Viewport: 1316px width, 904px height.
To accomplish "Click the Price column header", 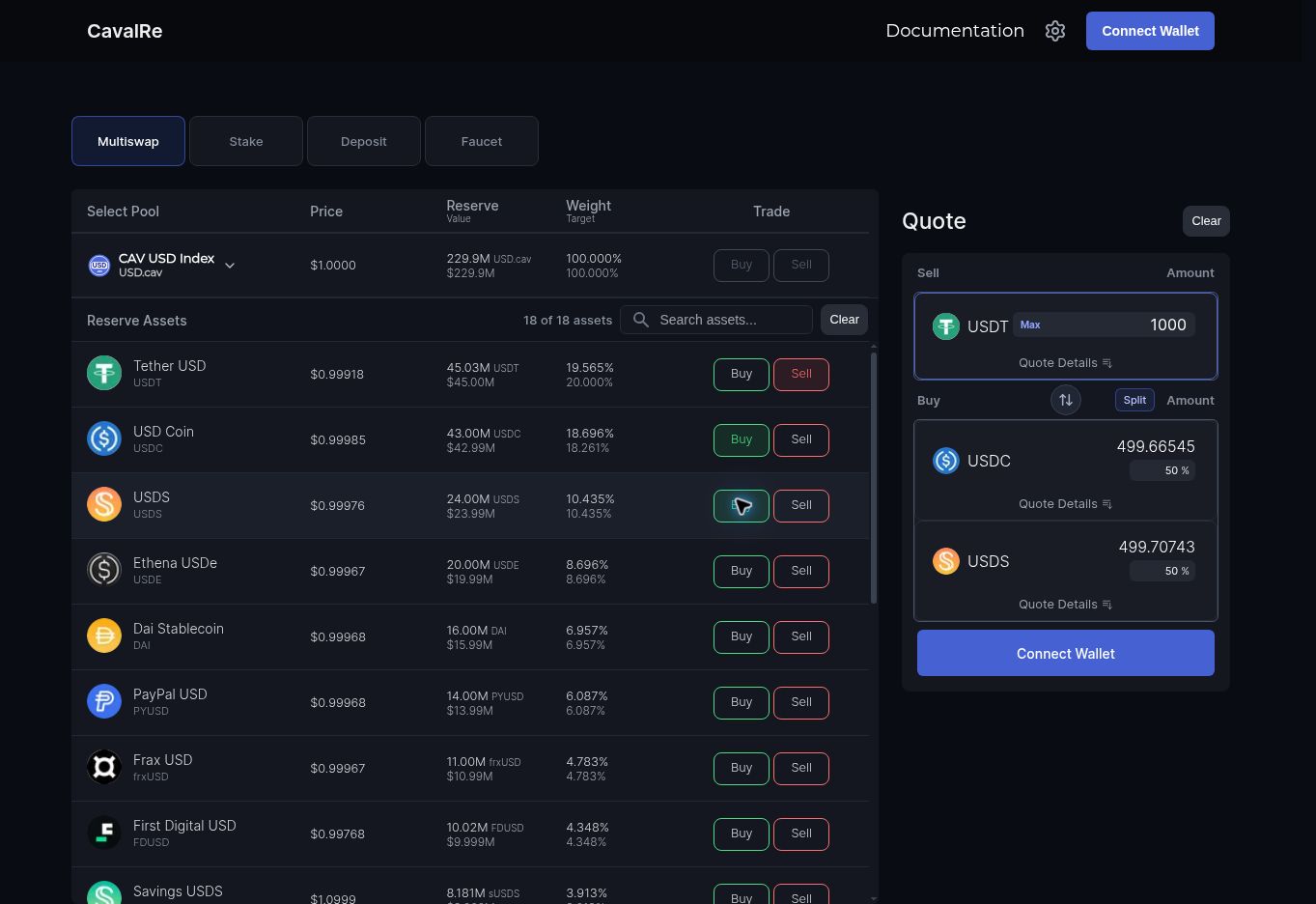I will 326,212.
